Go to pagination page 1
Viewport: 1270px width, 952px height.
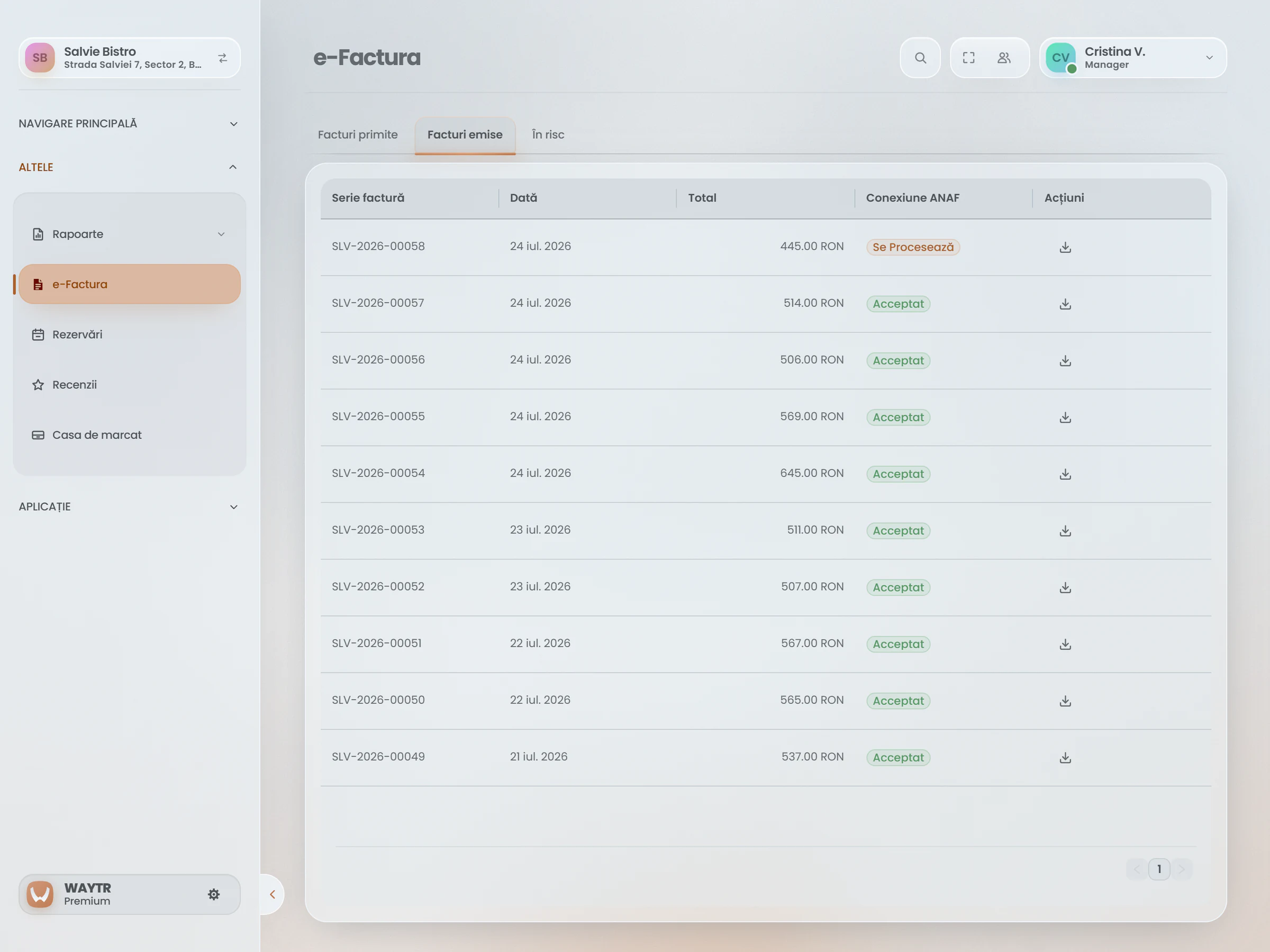[1159, 869]
